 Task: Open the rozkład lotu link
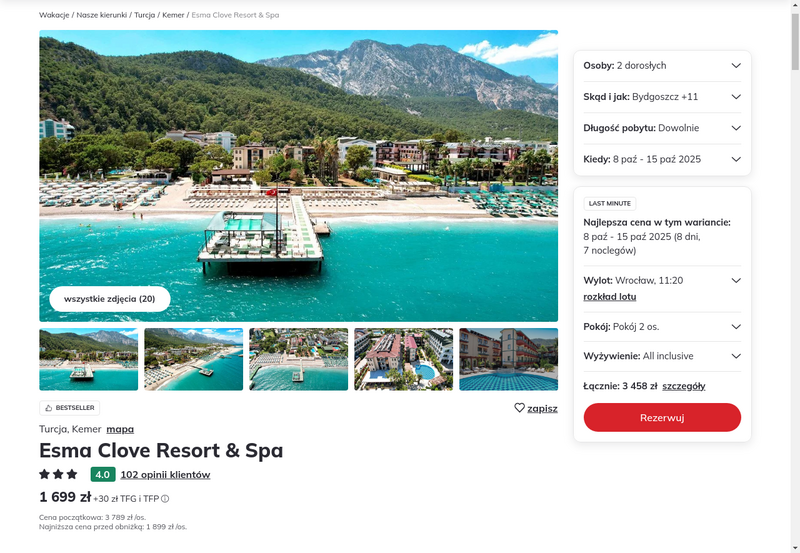pos(610,297)
